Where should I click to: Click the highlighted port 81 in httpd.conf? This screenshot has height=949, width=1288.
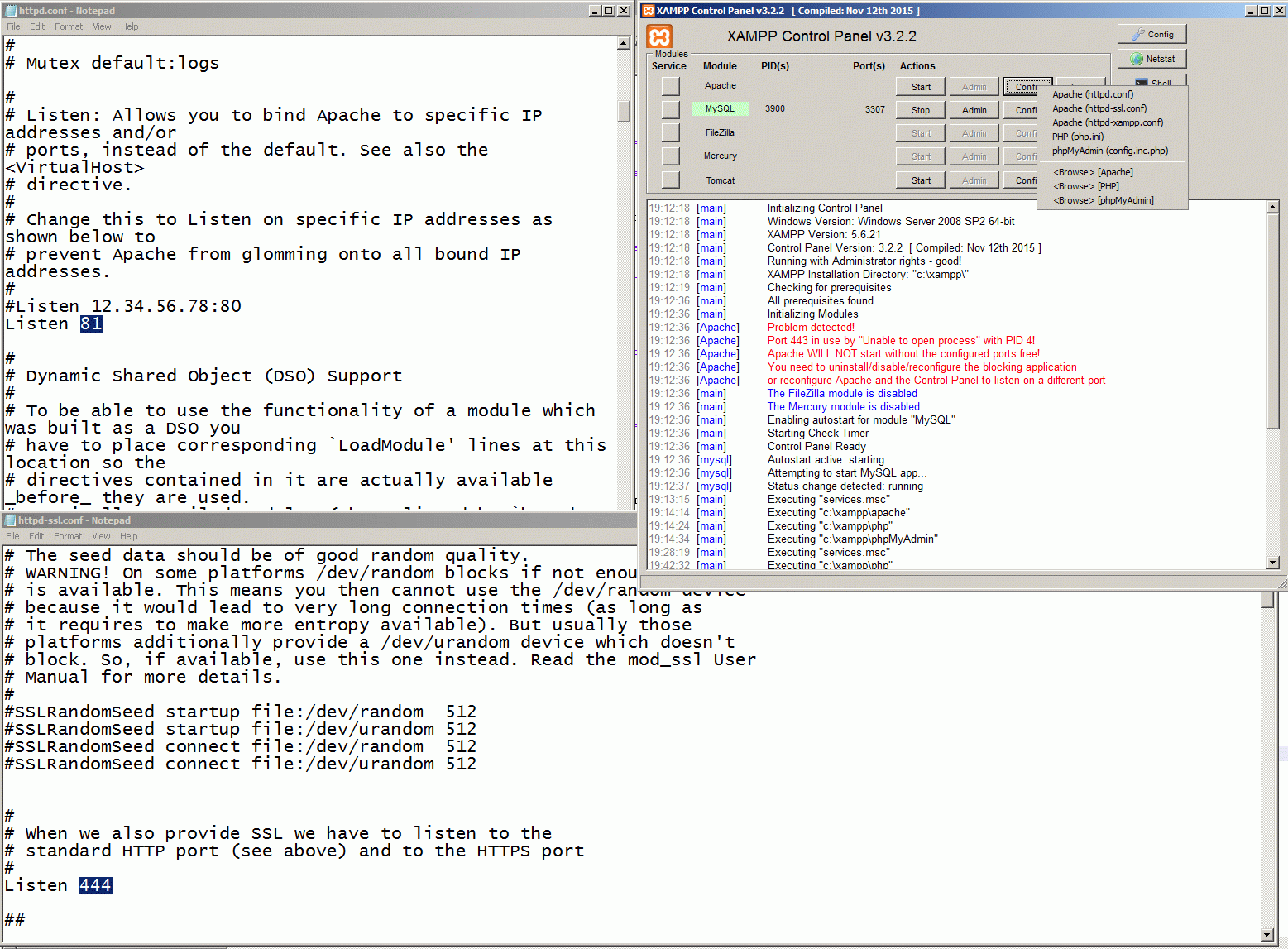tap(91, 324)
